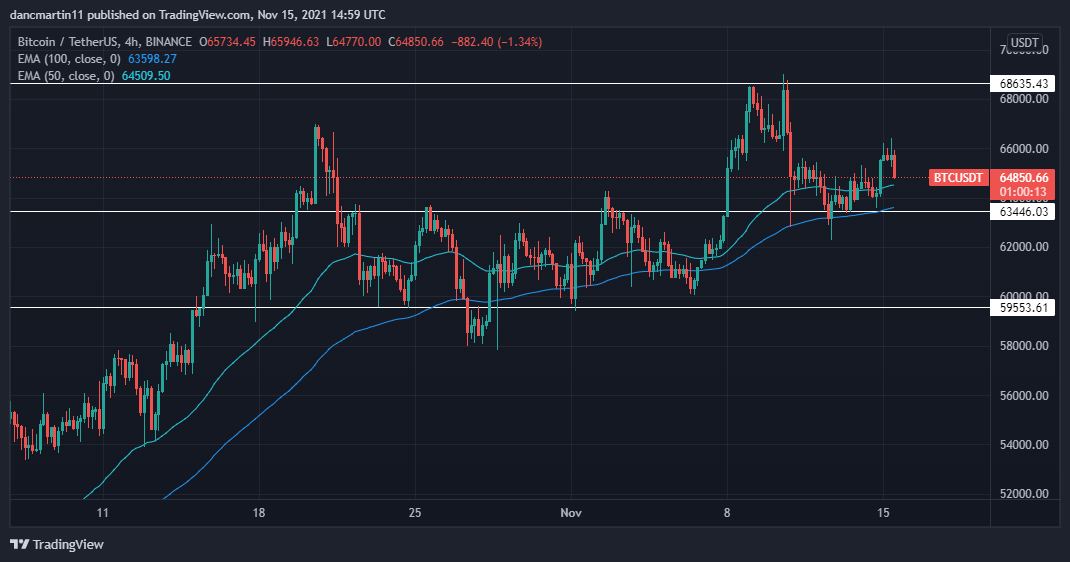Click the 68000.00 price axis label

1024,99
